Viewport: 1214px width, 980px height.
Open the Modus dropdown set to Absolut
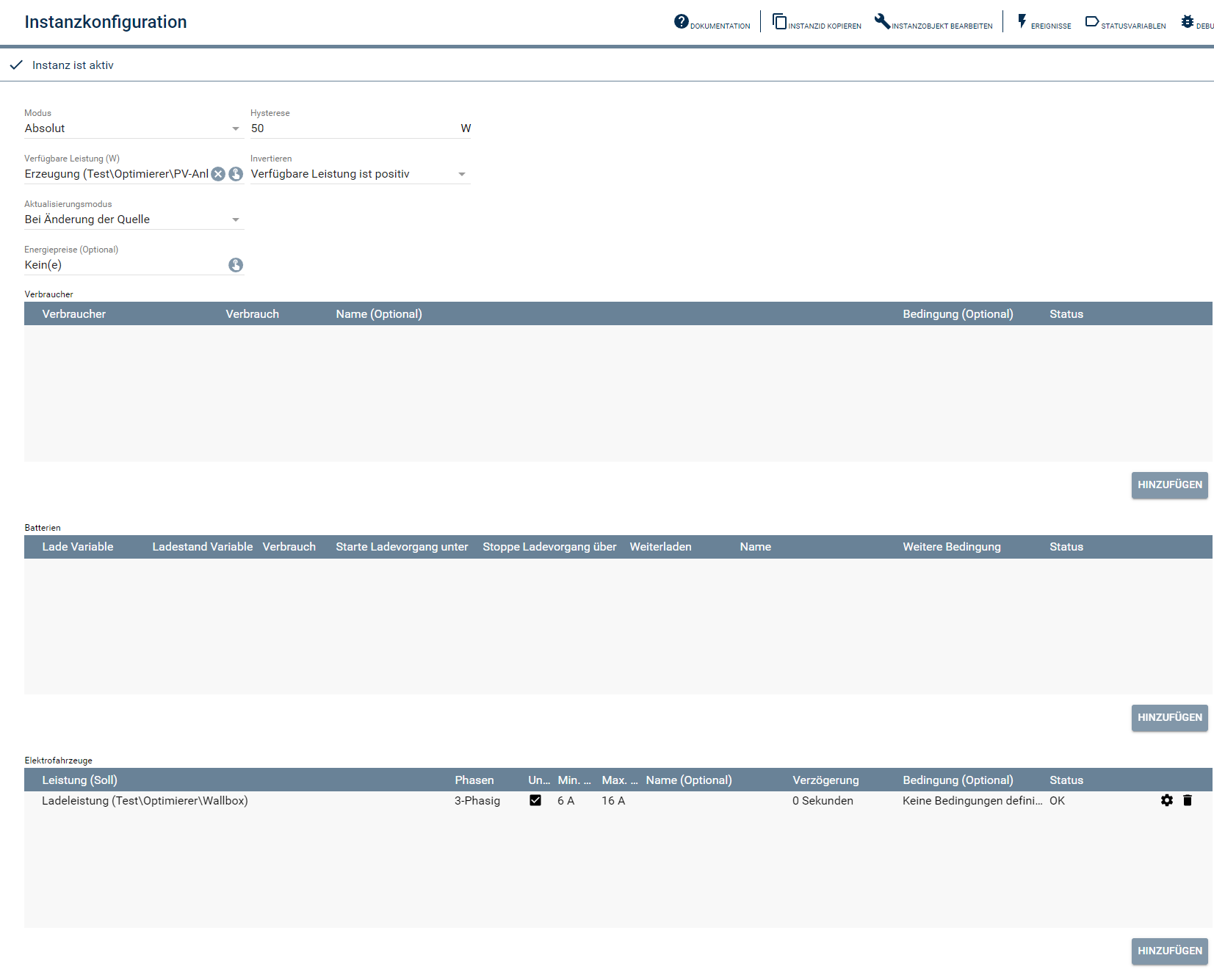(x=134, y=128)
